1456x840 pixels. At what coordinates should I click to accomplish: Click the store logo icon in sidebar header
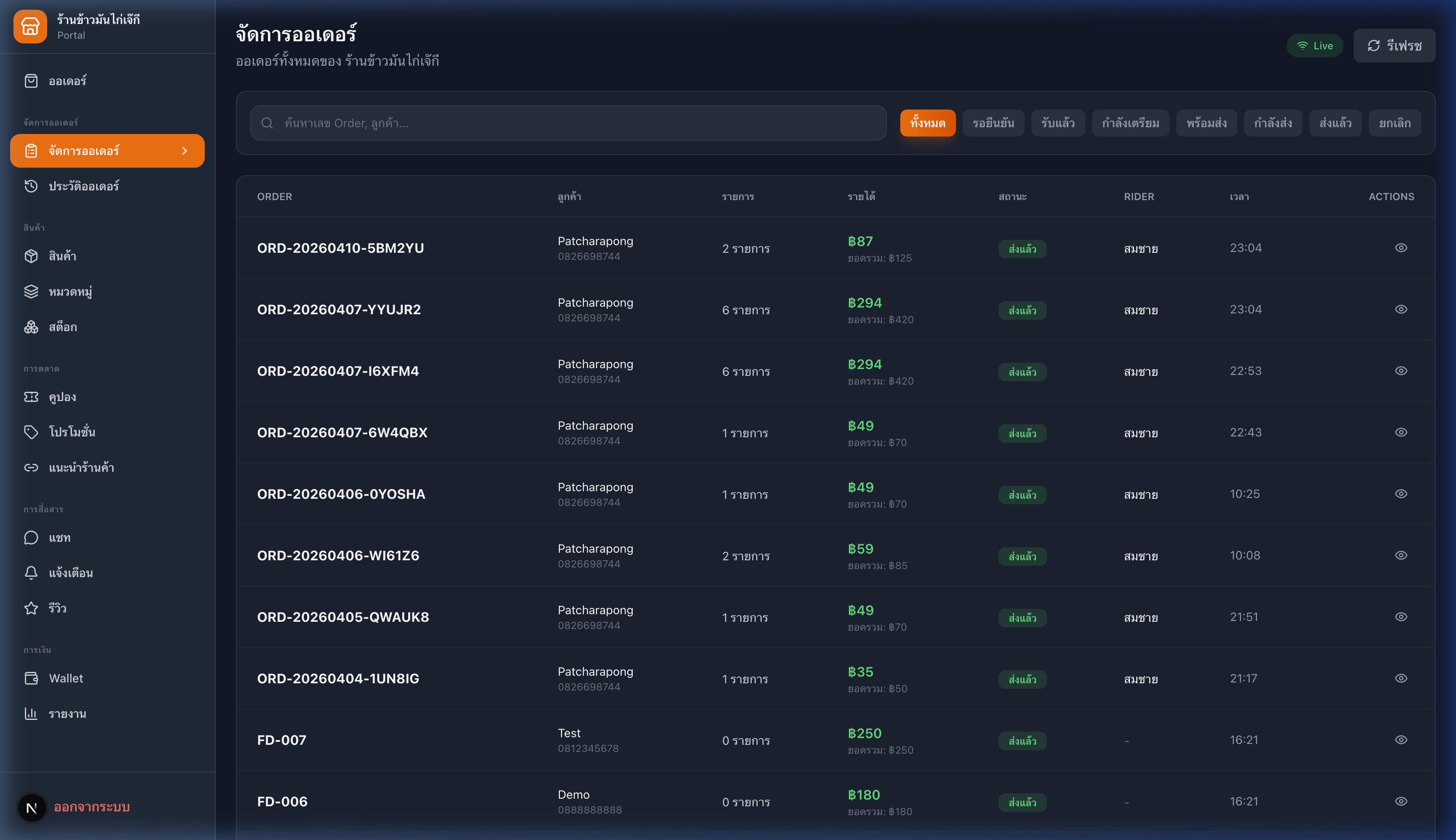[30, 27]
